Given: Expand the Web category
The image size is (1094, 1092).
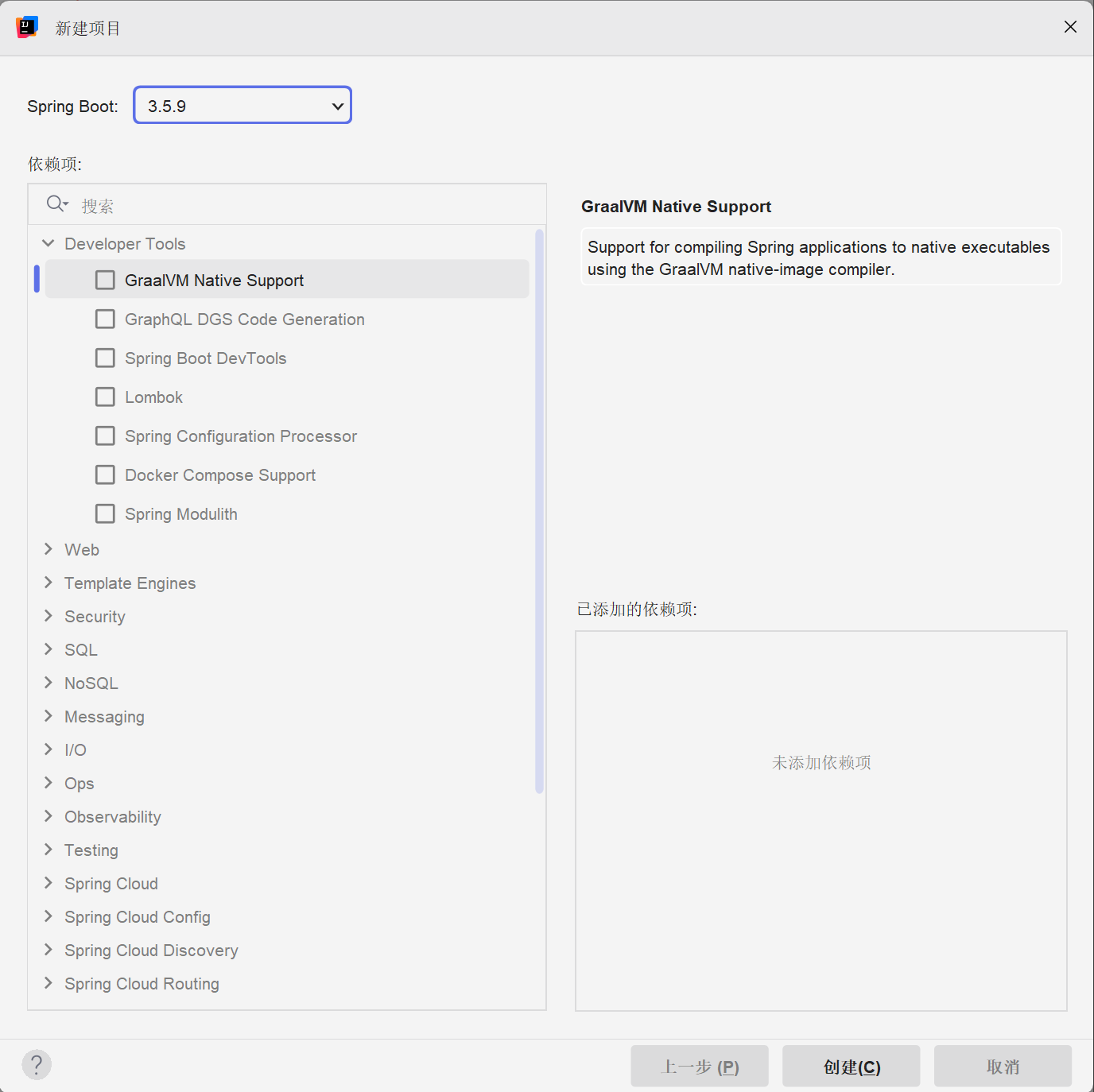Looking at the screenshot, I should [48, 549].
